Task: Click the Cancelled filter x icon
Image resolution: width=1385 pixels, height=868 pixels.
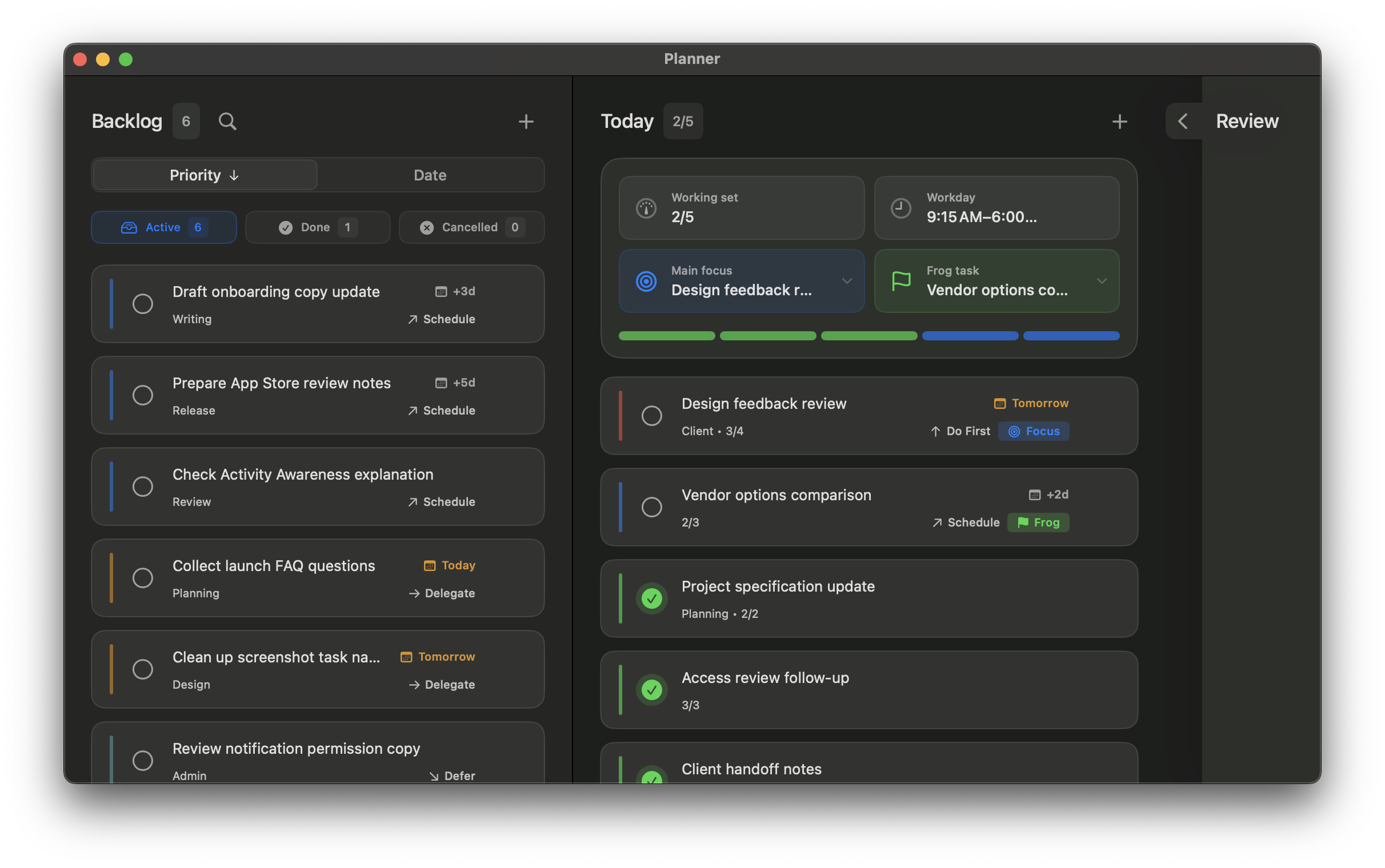Action: tap(427, 227)
